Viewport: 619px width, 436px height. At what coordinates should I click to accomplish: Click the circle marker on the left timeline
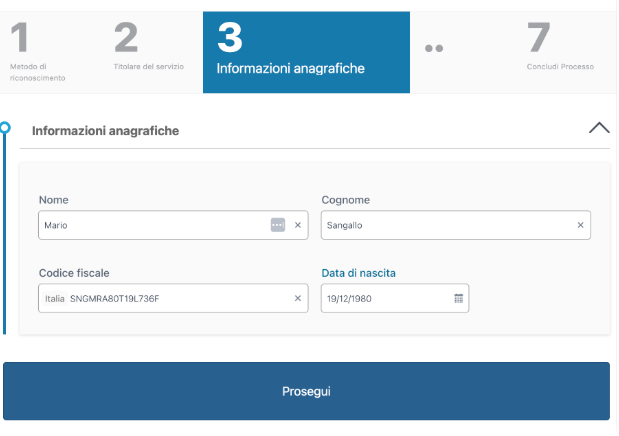tap(5, 128)
